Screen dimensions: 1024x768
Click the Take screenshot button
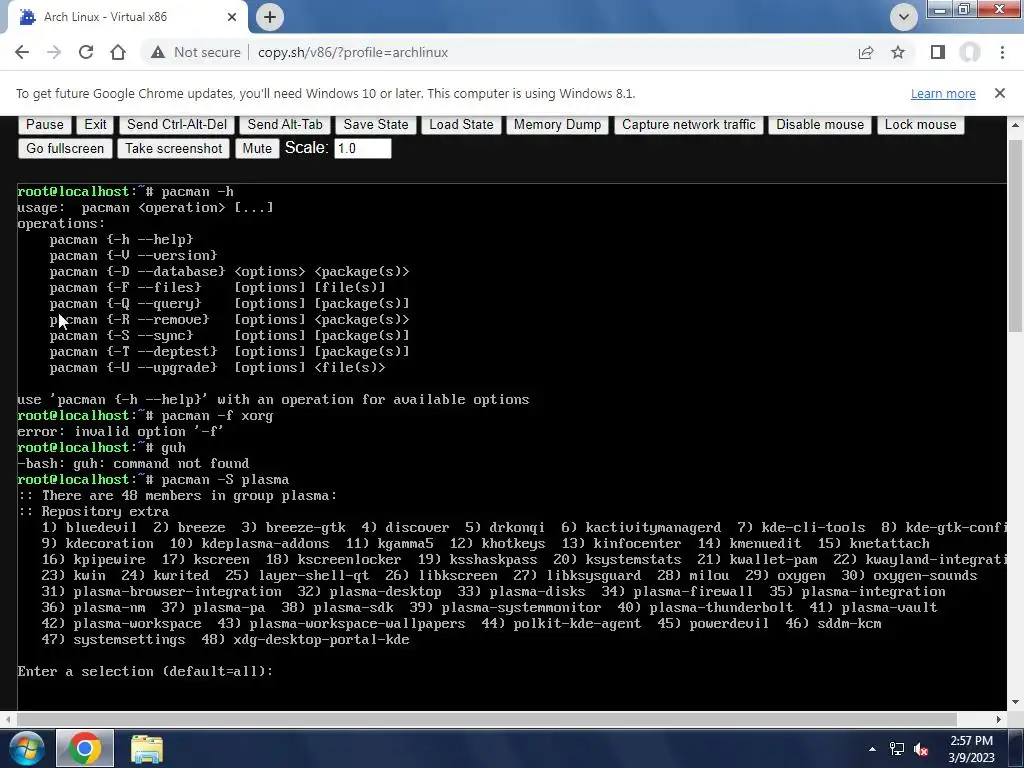(174, 149)
